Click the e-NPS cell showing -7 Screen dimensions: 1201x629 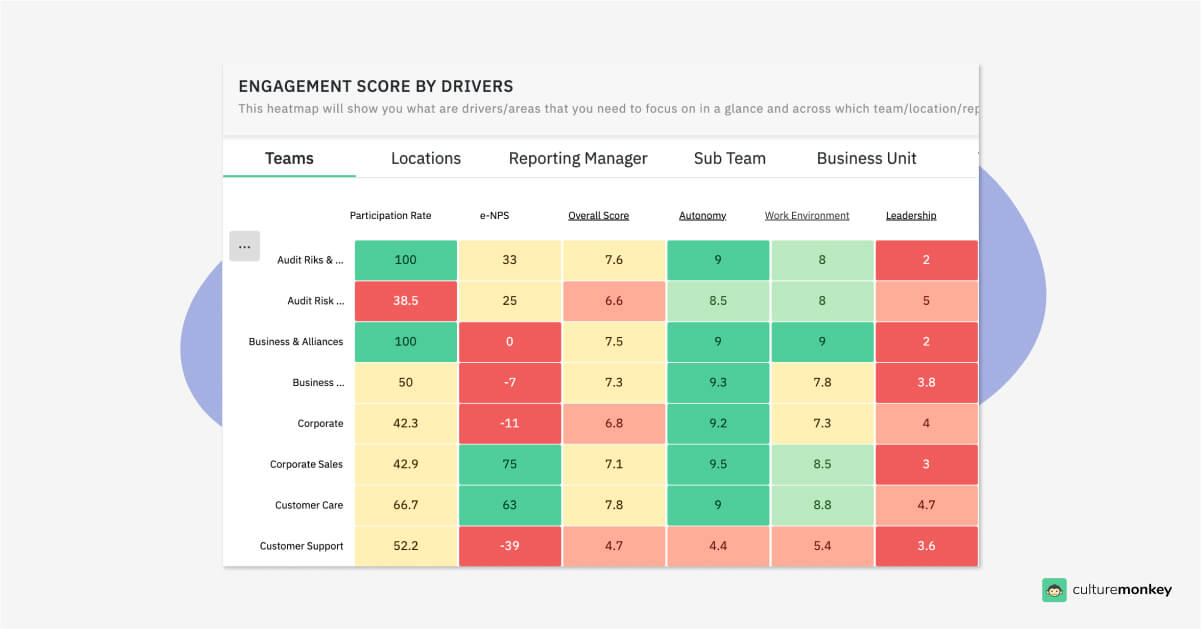tap(510, 382)
